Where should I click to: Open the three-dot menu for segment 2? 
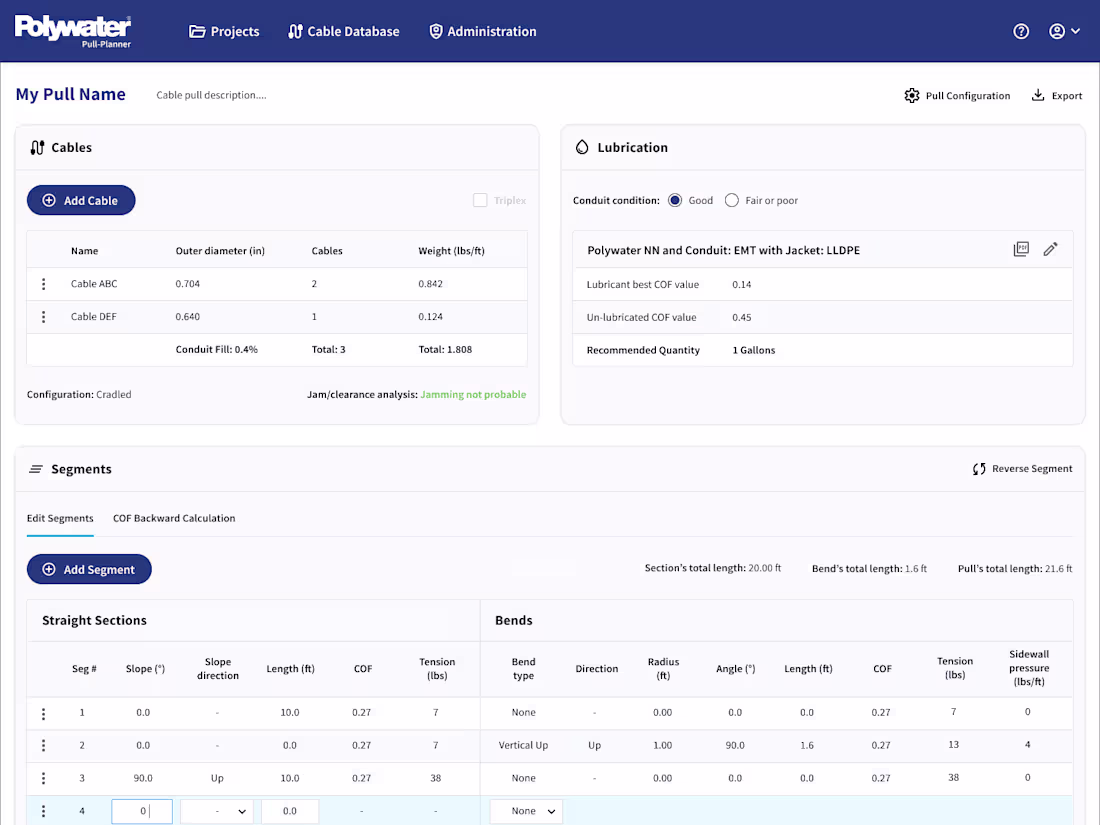tap(43, 745)
